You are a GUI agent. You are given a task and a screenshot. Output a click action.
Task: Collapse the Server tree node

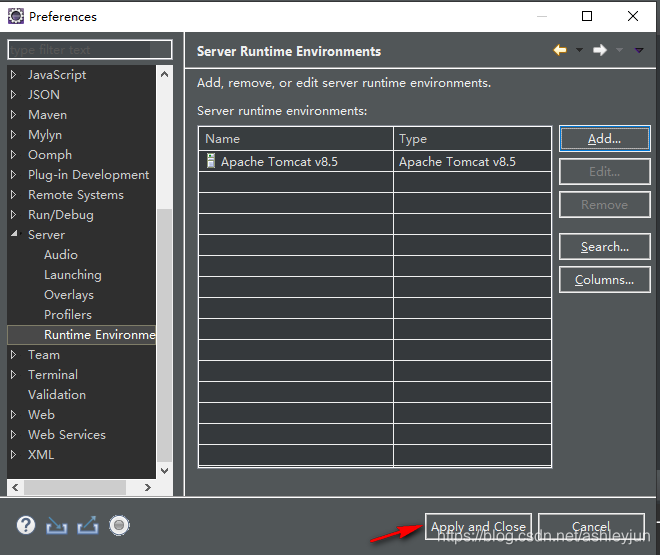pos(15,233)
